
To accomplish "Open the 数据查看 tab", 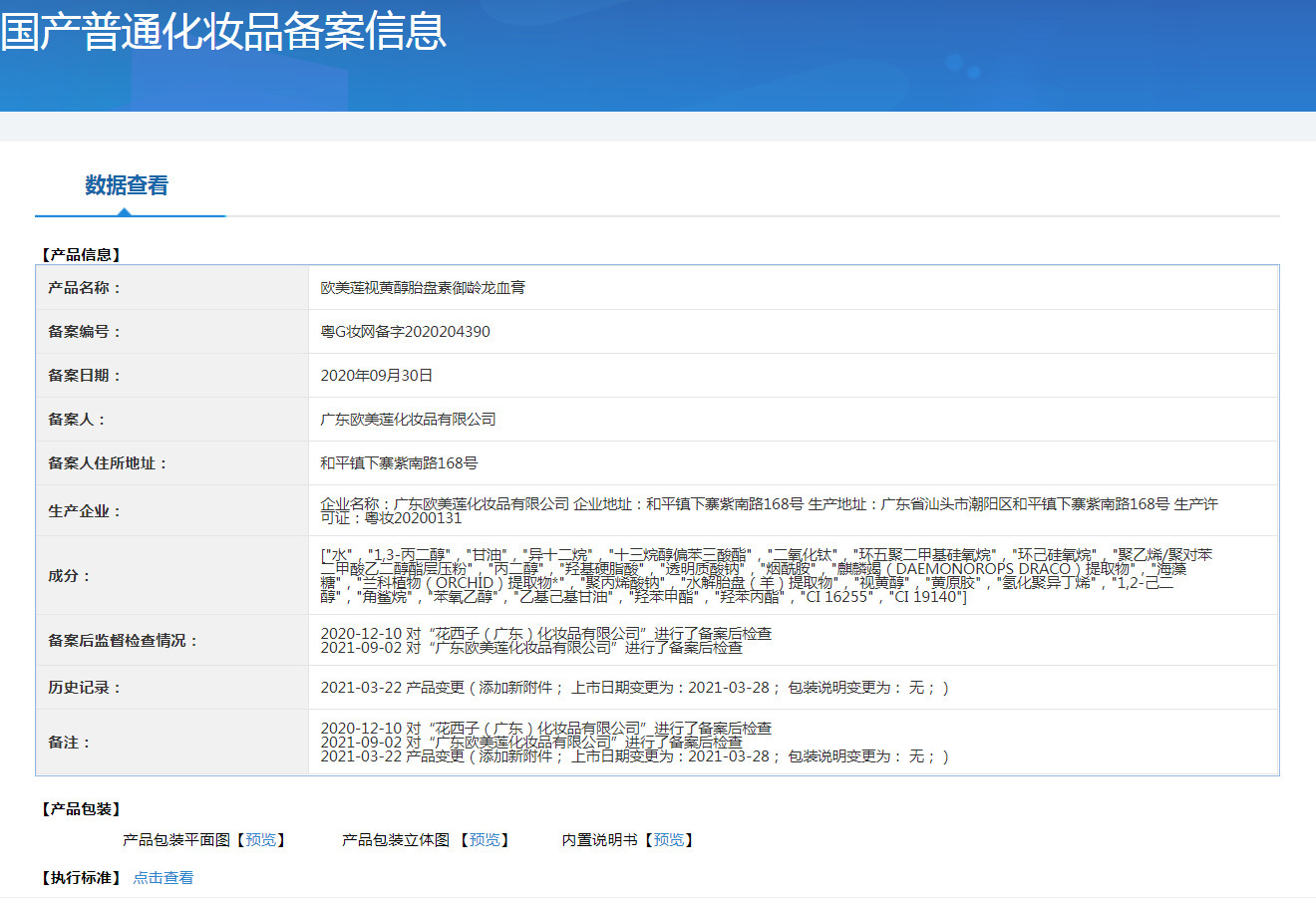I will click(127, 185).
